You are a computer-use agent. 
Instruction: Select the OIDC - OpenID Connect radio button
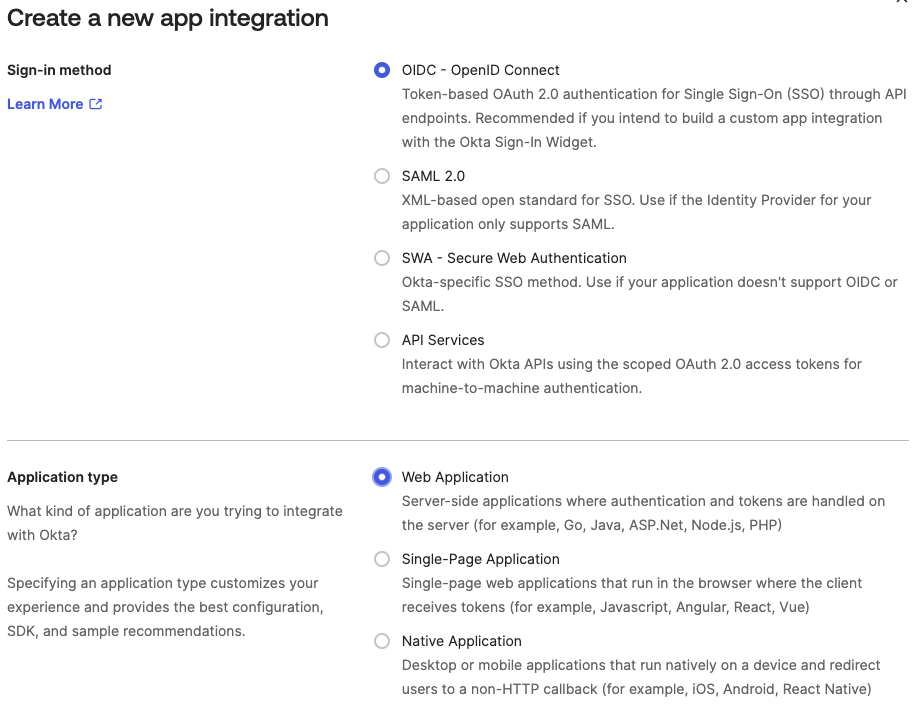381,70
